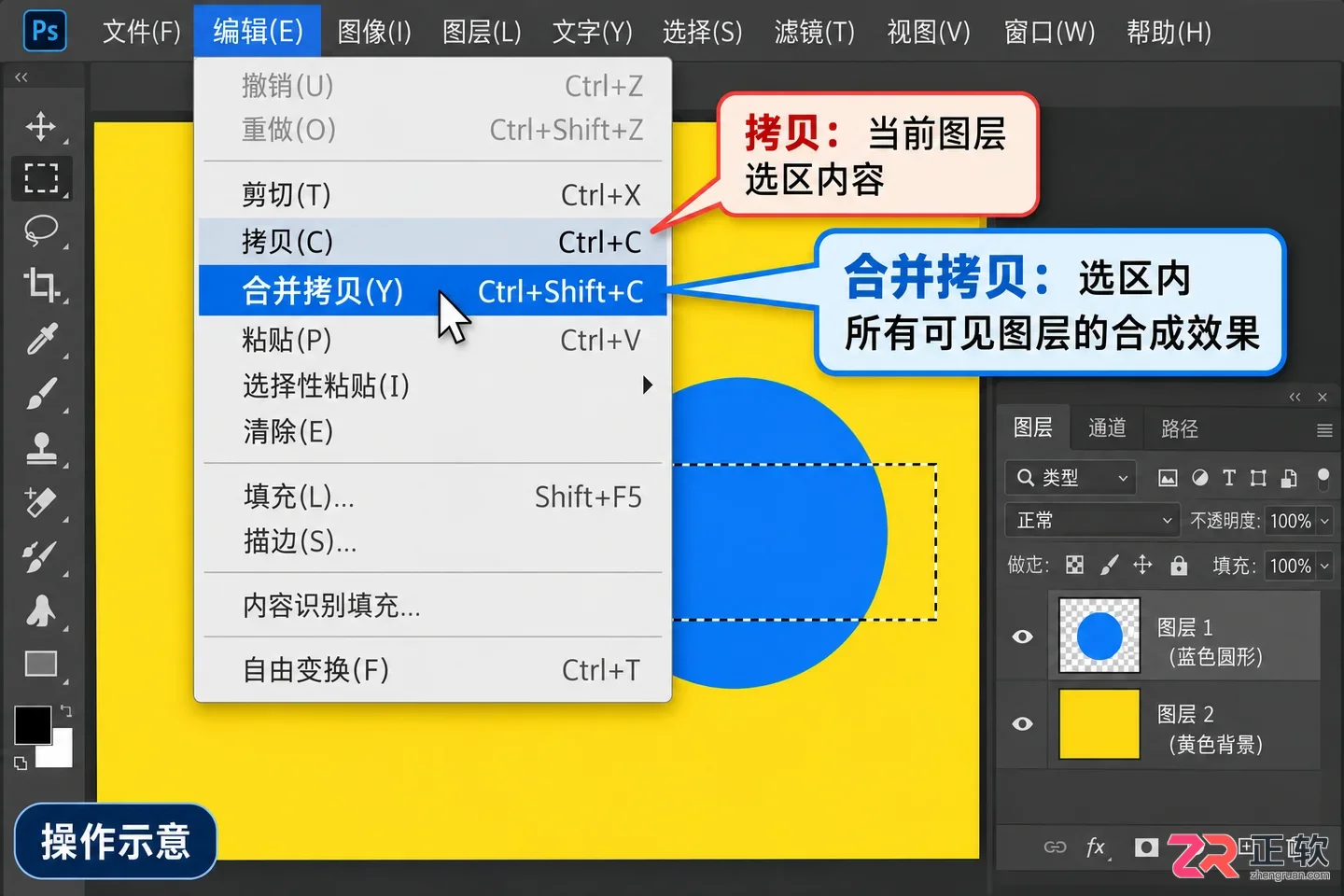Toggle layer filtering switch on/off
The image size is (1344, 896).
tap(1323, 478)
